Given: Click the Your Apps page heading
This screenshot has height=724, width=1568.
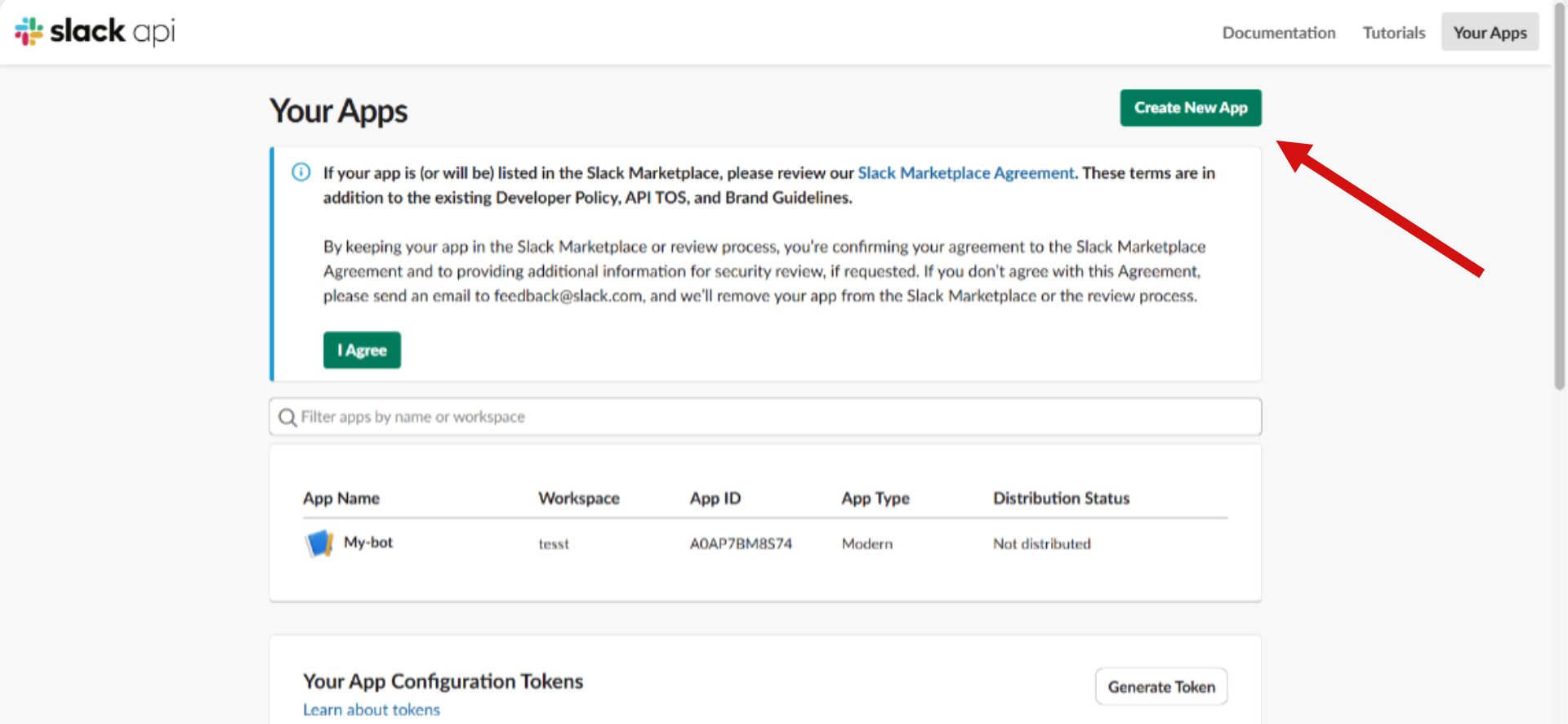Looking at the screenshot, I should coord(339,111).
